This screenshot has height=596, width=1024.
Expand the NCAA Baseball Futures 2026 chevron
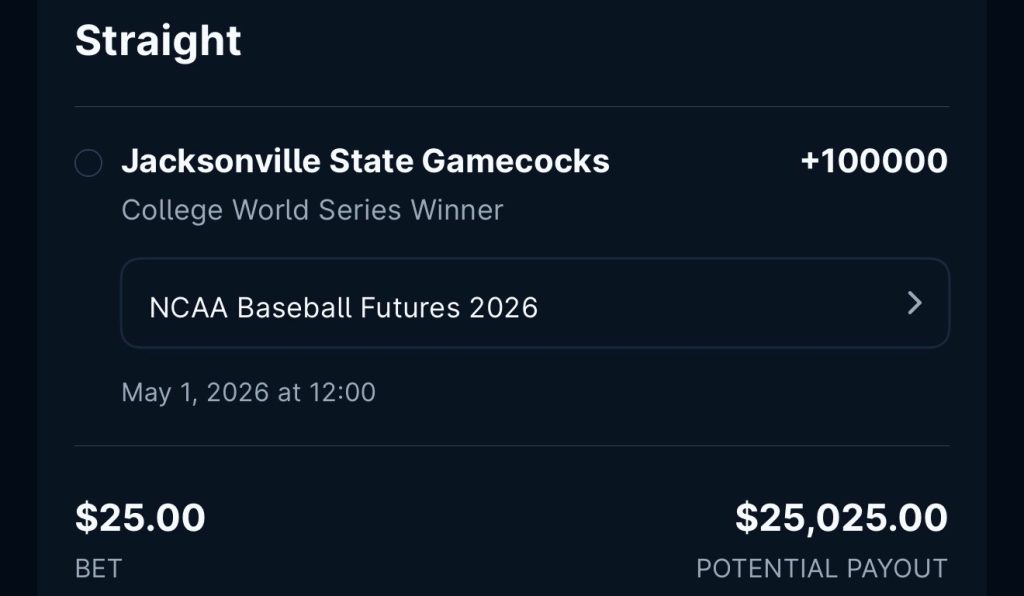click(913, 304)
